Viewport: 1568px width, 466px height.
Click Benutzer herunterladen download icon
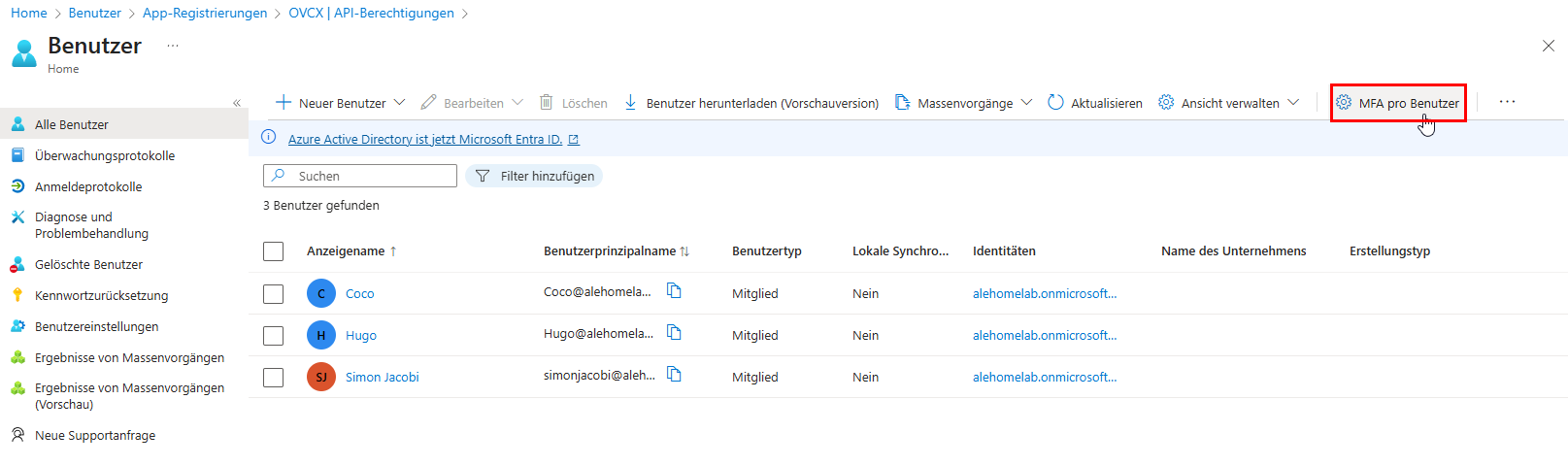point(630,103)
